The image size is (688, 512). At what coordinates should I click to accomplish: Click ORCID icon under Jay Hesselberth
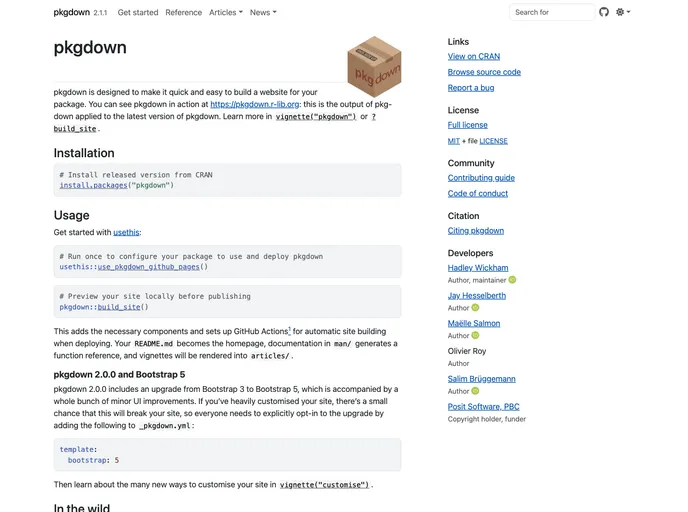(x=475, y=308)
